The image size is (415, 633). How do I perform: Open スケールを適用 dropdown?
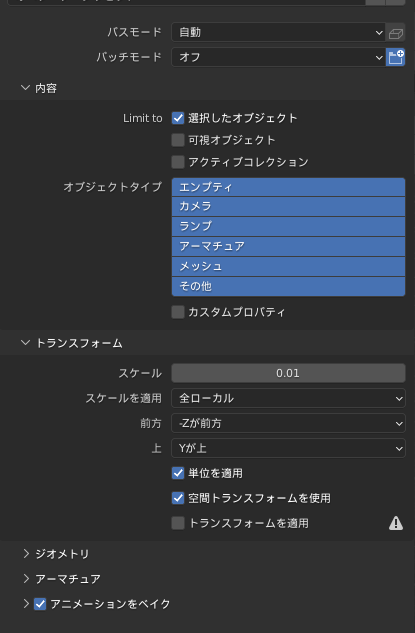click(288, 398)
